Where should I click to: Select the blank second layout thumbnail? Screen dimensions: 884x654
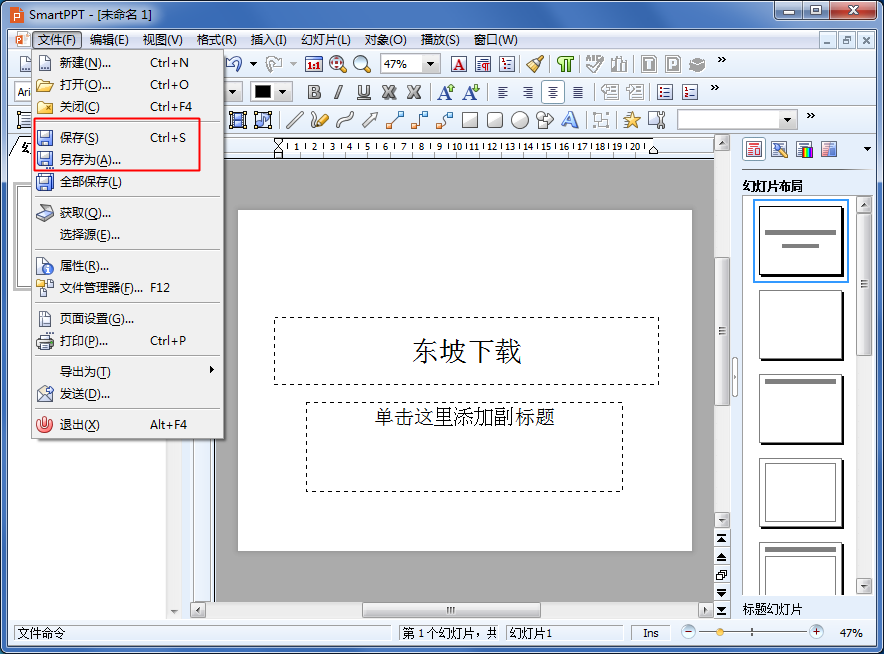801,325
